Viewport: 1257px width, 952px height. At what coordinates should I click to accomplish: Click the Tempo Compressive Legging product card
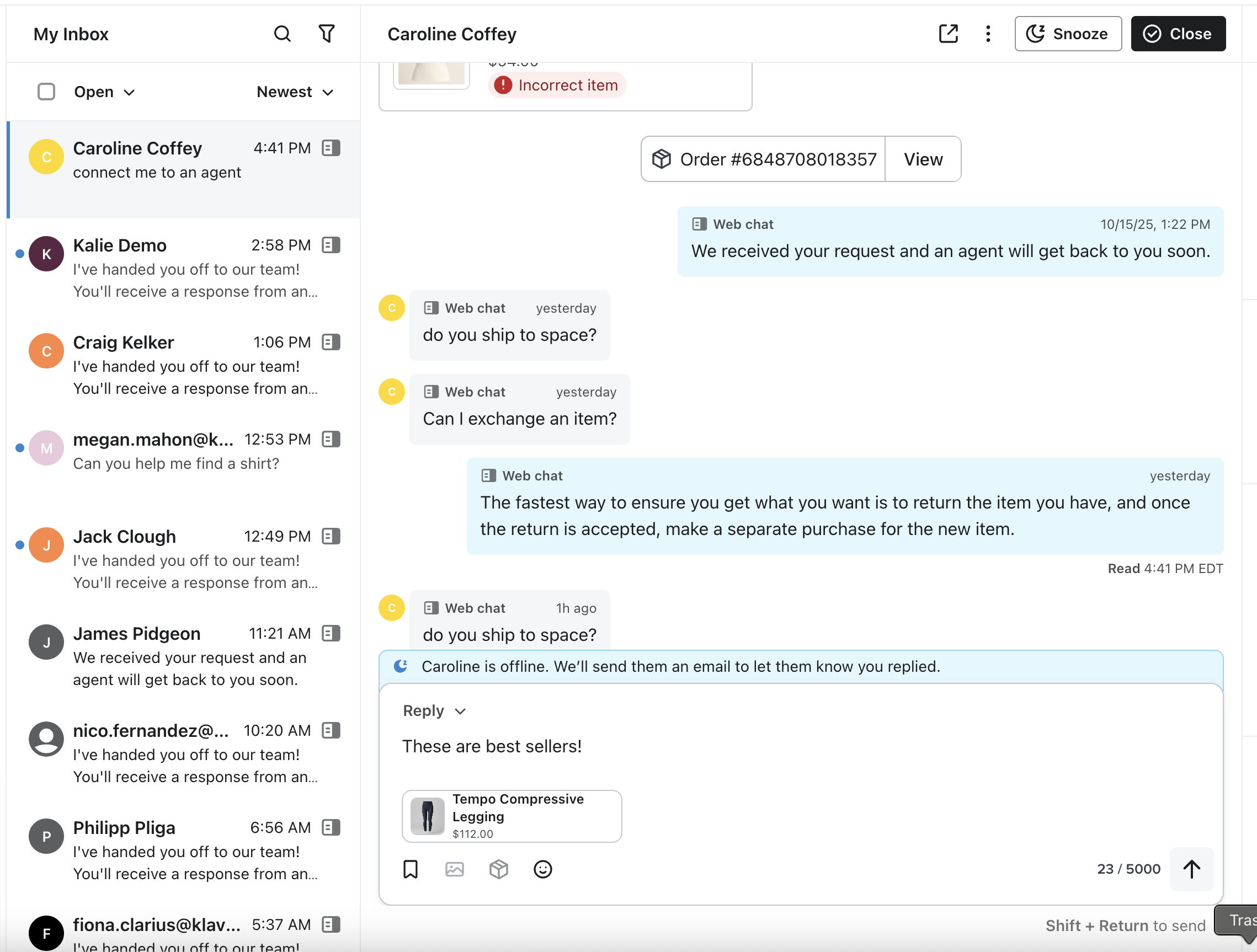[512, 816]
